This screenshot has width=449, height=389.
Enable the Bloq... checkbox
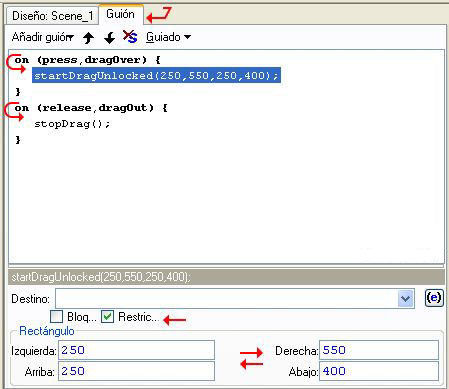(56, 317)
